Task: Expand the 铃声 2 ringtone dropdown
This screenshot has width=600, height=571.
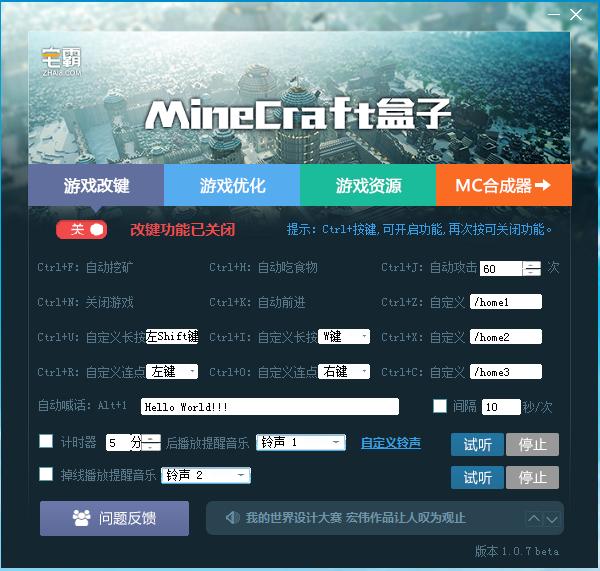Action: (x=243, y=475)
